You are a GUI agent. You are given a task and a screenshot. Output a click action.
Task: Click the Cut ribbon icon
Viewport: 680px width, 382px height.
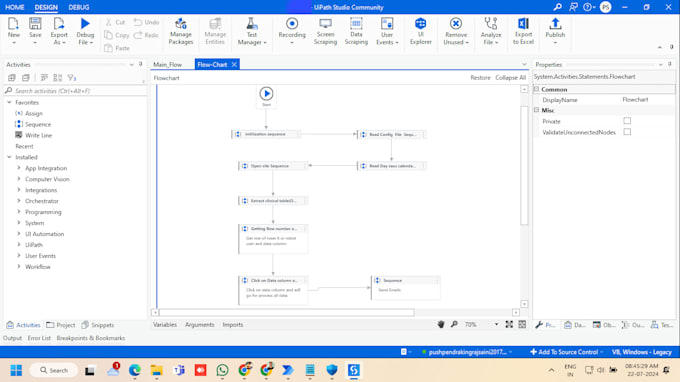click(x=115, y=22)
